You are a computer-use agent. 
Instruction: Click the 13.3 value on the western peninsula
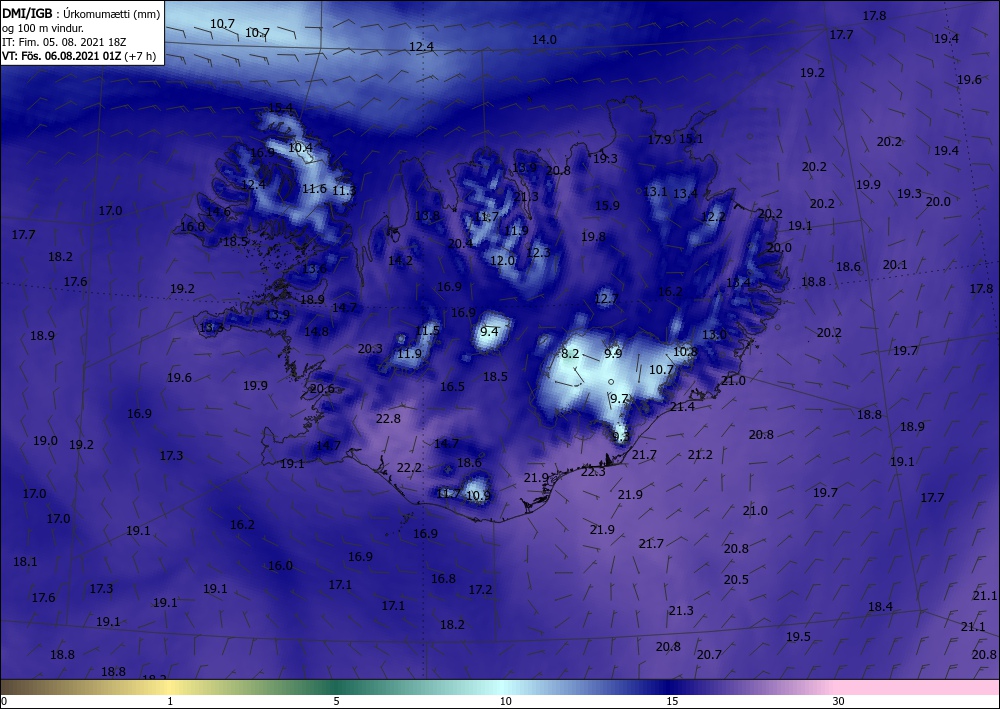212,328
